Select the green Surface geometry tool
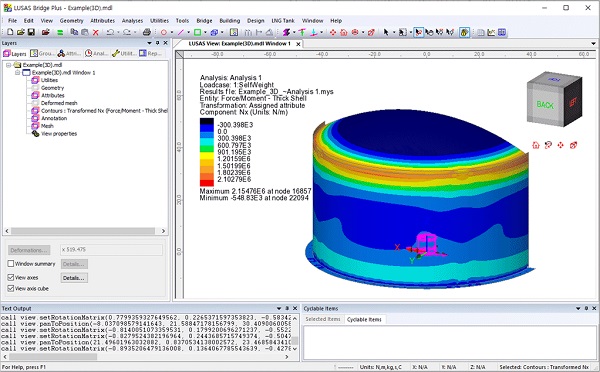 [197, 33]
